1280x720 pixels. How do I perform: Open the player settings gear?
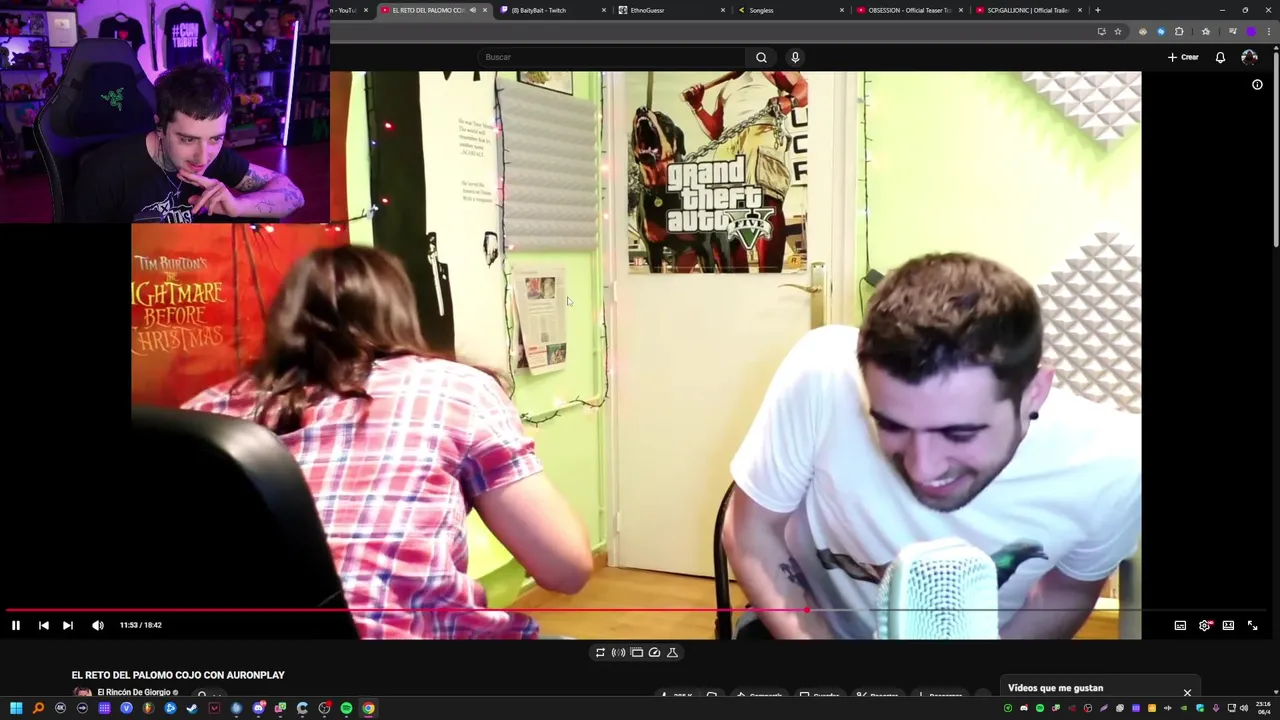pyautogui.click(x=1204, y=625)
